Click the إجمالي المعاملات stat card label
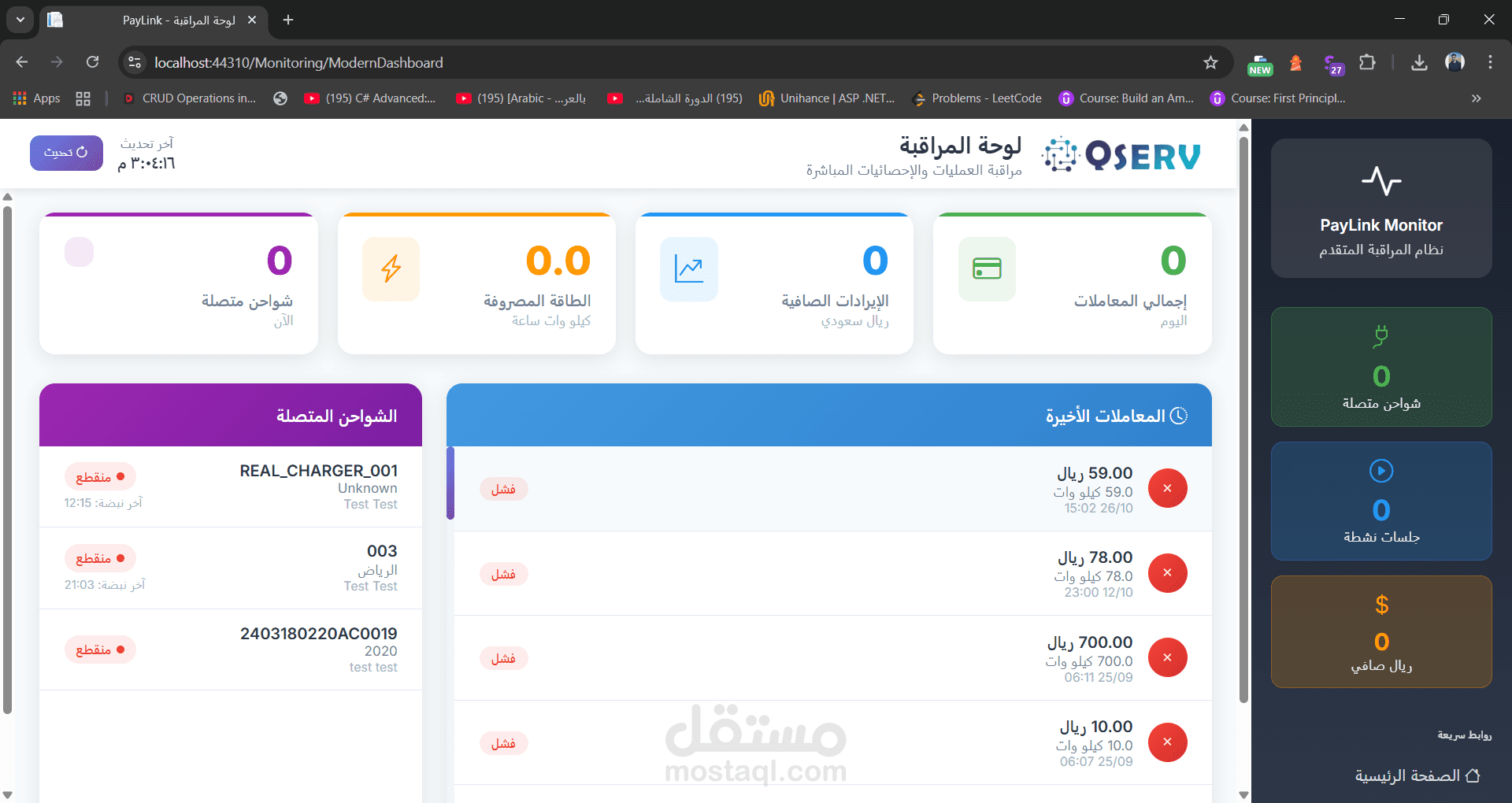 pyautogui.click(x=1130, y=301)
